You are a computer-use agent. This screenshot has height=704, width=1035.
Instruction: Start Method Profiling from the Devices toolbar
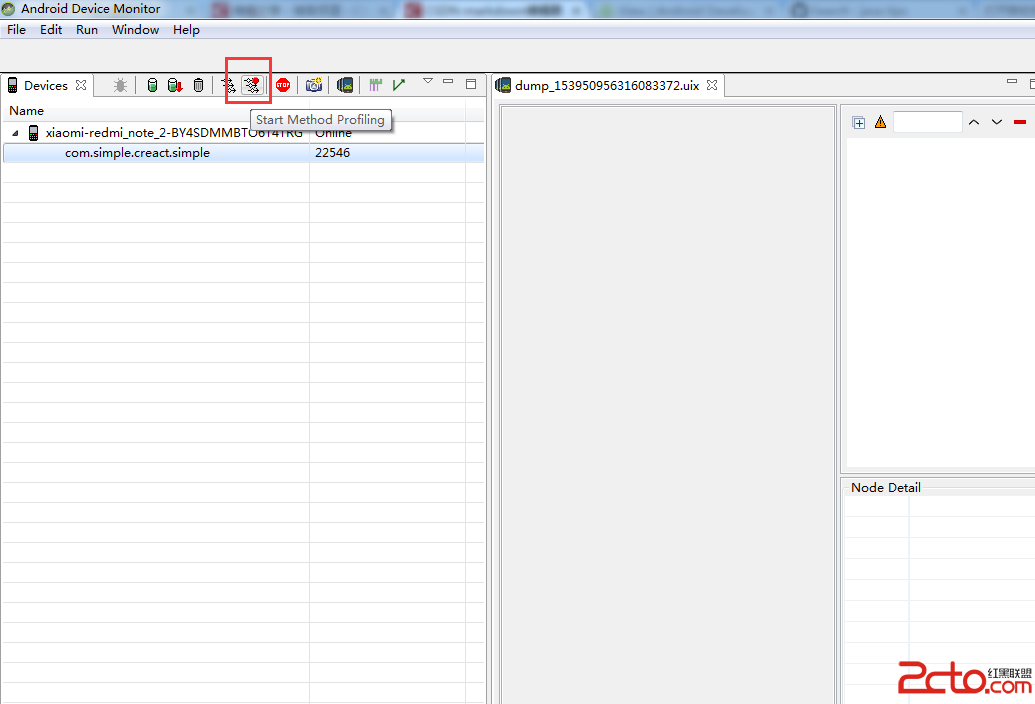coord(252,85)
